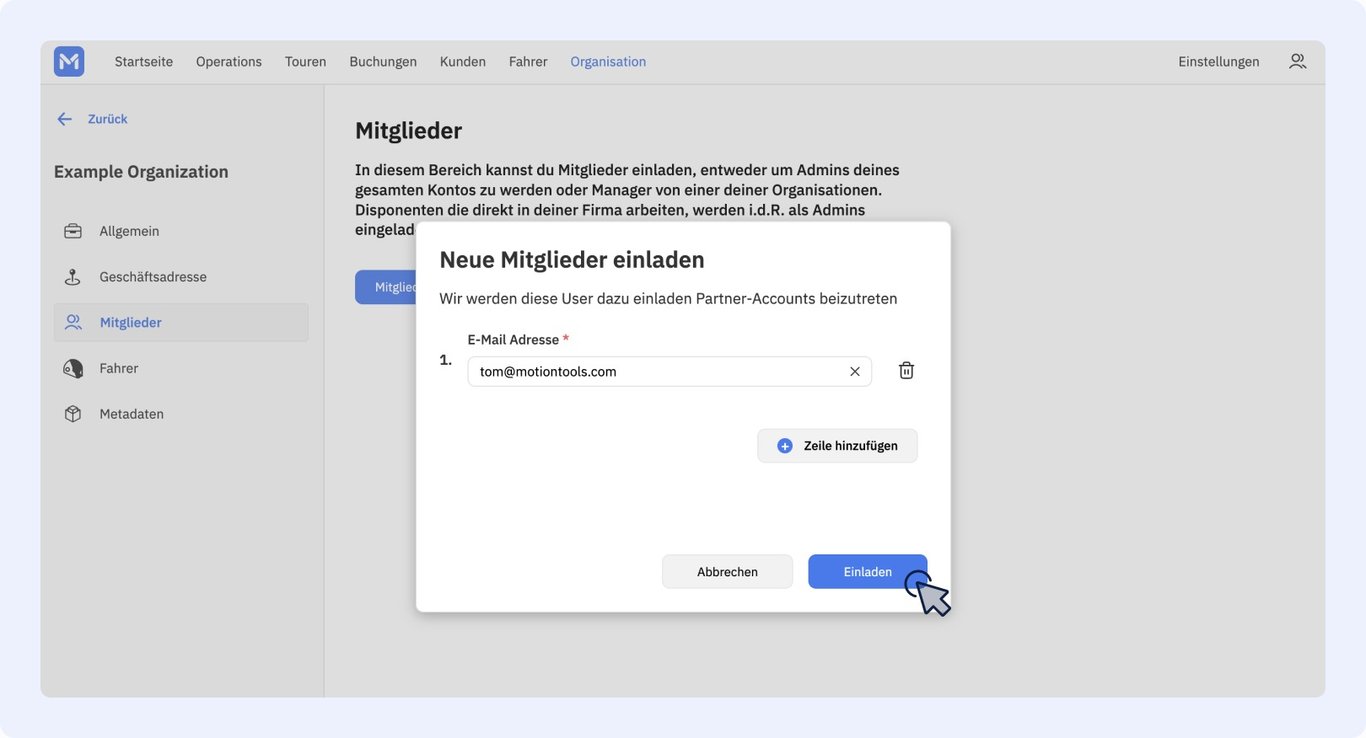1366x738 pixels.
Task: Go to Startseite in the top menu
Action: pos(144,61)
